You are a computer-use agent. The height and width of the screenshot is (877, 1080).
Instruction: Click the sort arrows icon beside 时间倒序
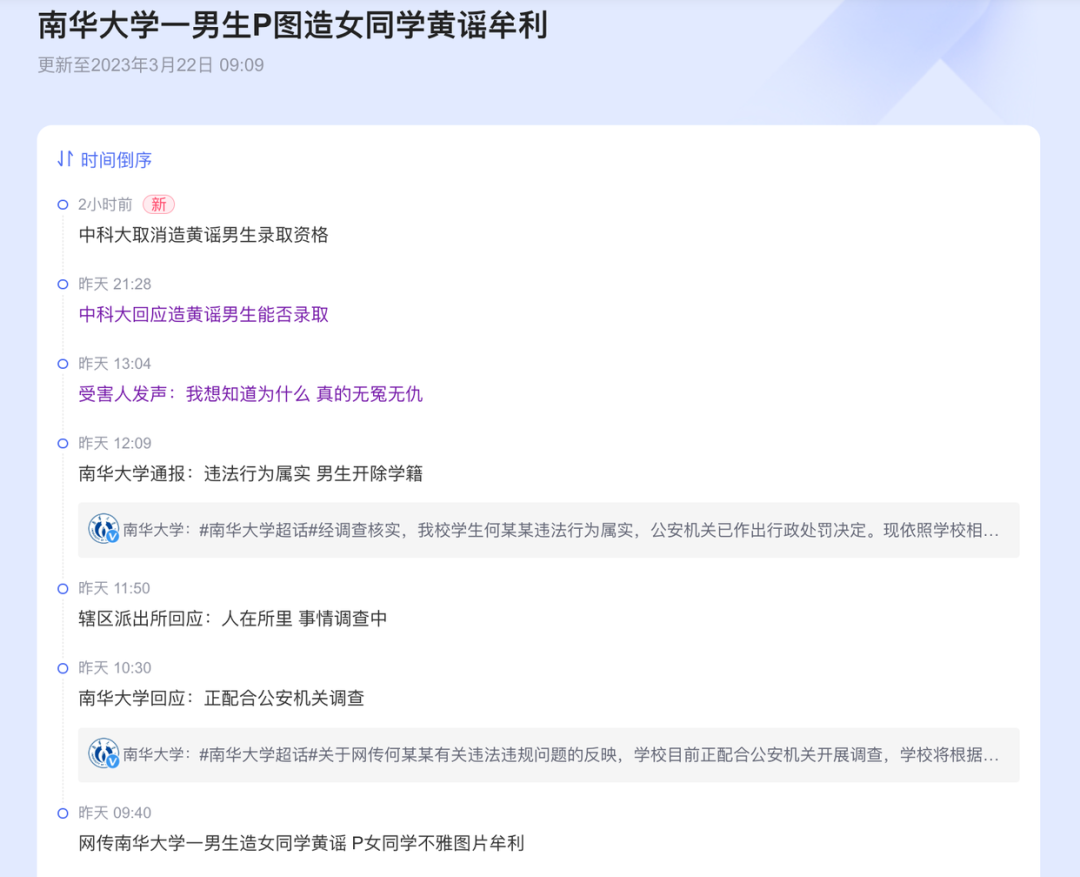click(65, 159)
